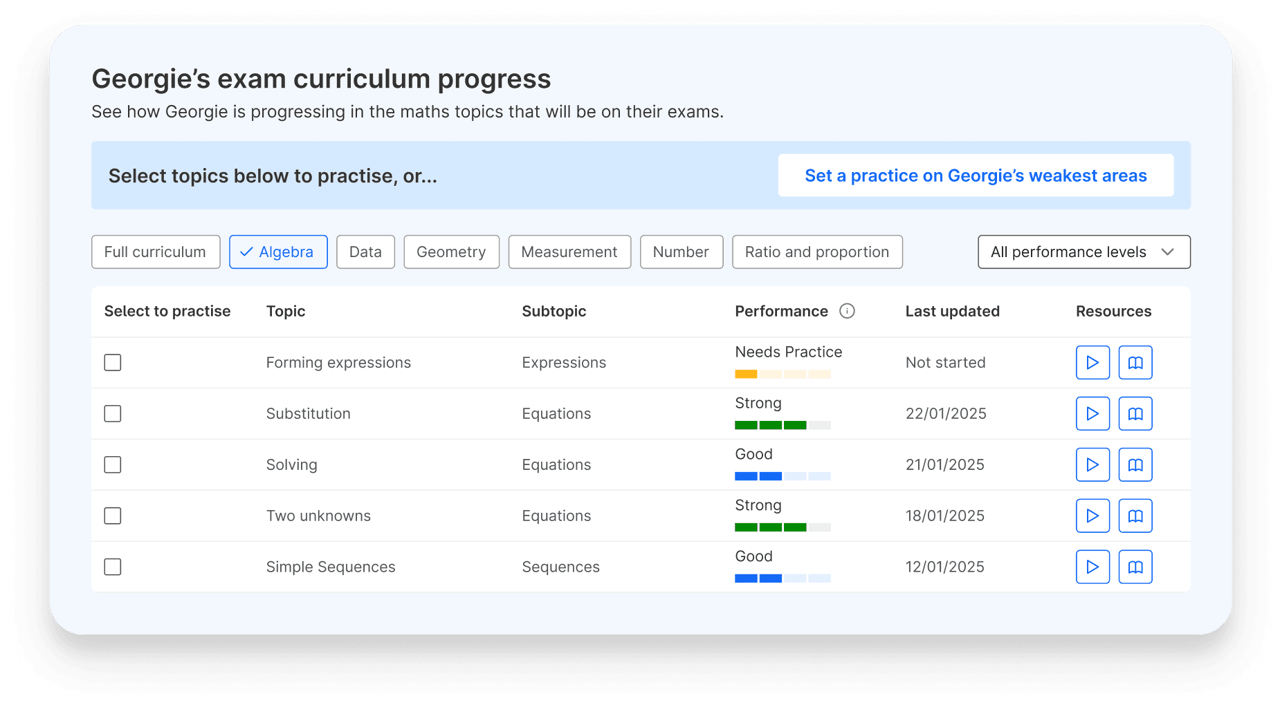Open the All performance levels dropdown
Screen dimensions: 1280x707
point(1083,251)
